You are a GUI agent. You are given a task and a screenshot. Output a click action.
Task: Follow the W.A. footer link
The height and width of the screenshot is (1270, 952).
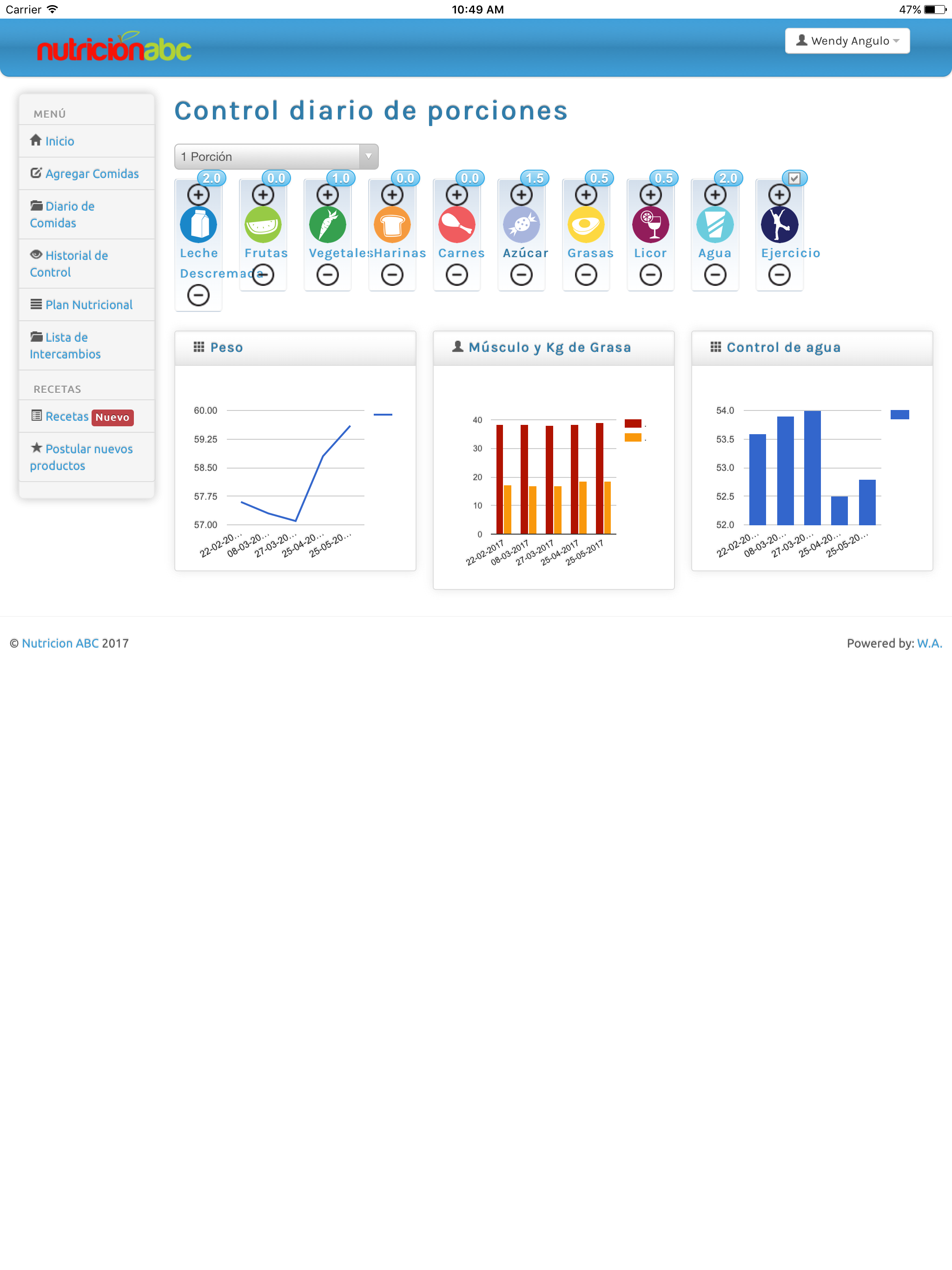929,643
